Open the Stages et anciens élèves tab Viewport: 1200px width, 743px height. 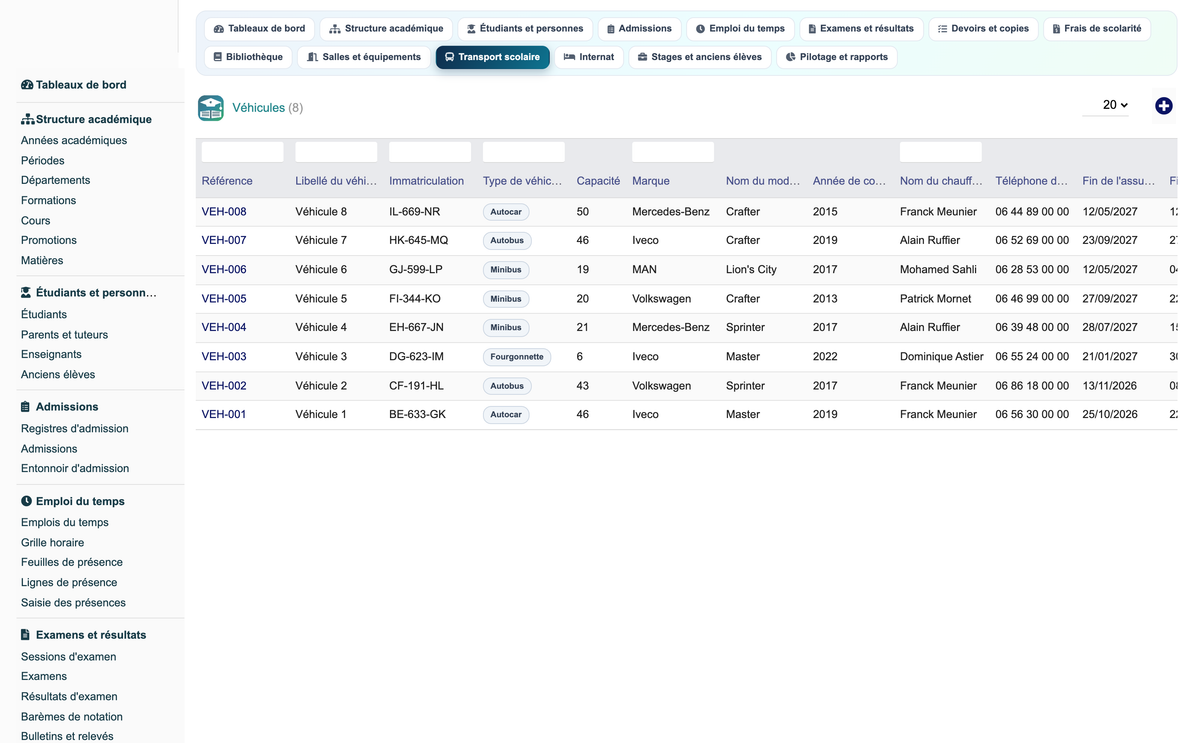click(x=700, y=57)
